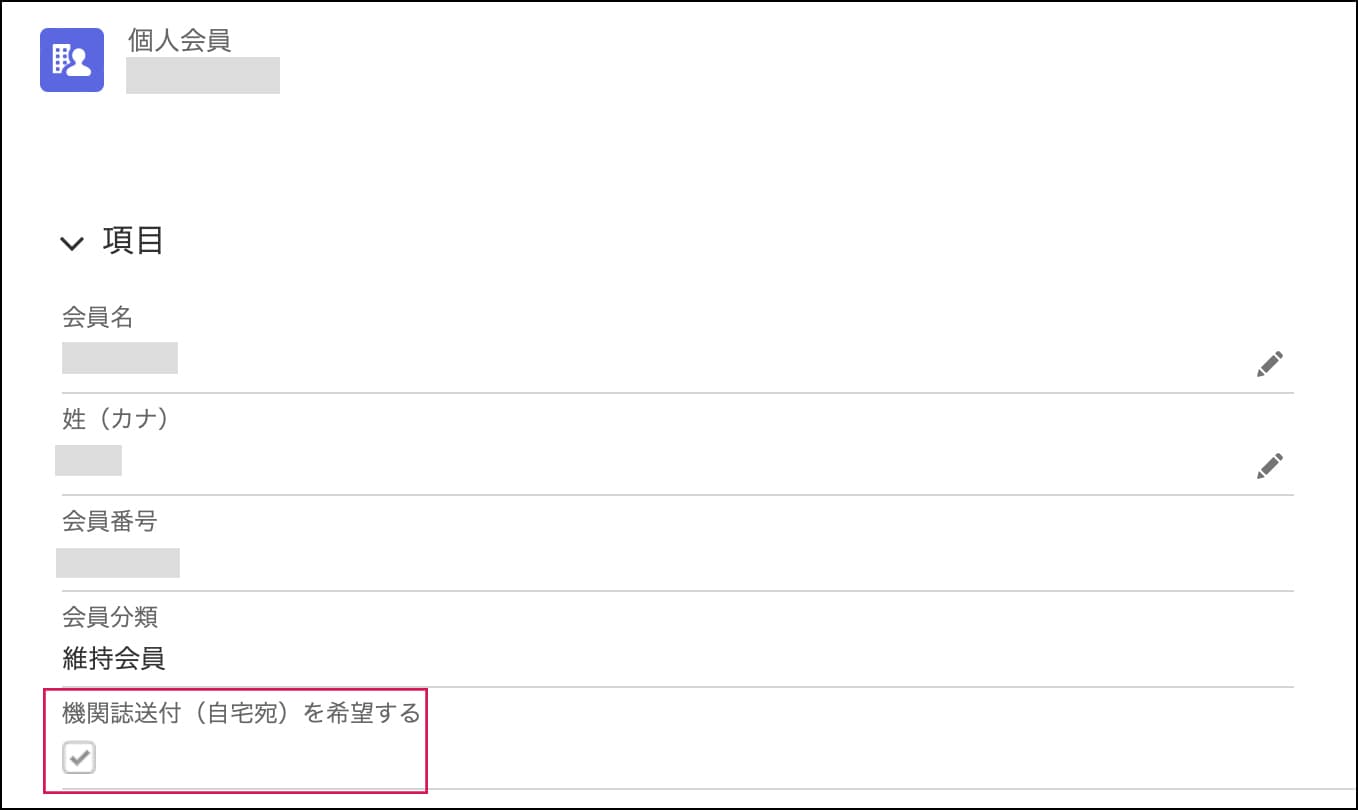Toggle the 機関誌送付（自宅宛）を希望する checkbox
The width and height of the screenshot is (1358, 810).
(79, 758)
